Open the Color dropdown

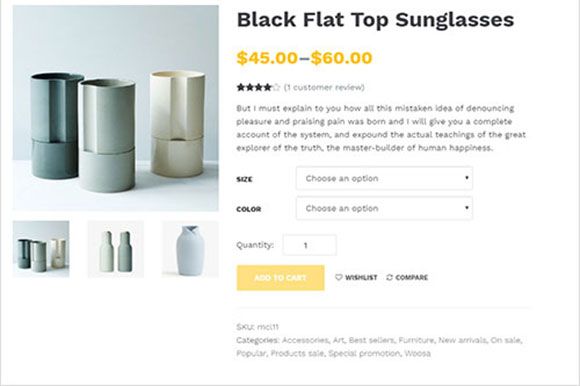(x=384, y=209)
